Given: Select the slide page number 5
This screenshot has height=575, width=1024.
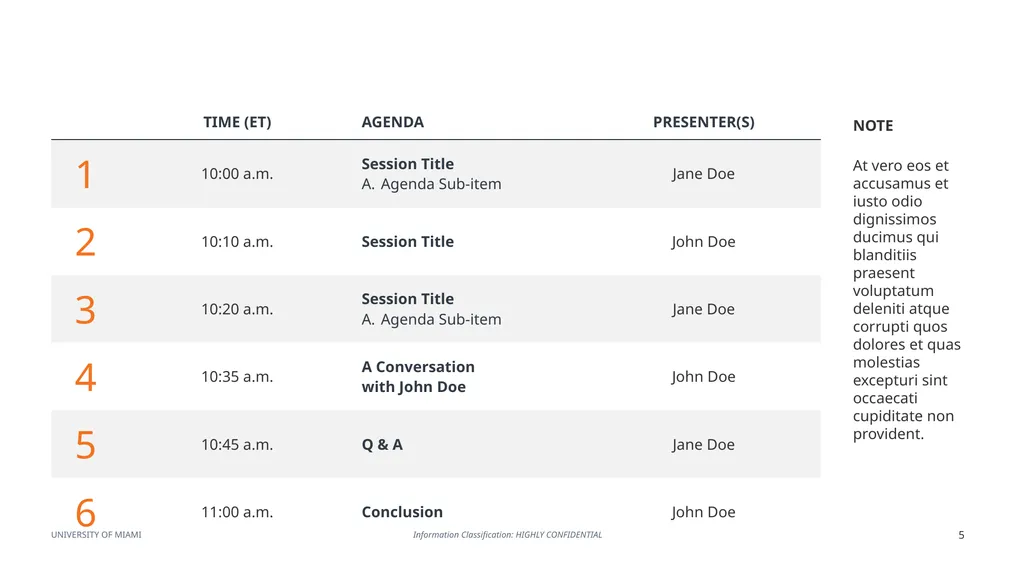Looking at the screenshot, I should (x=961, y=535).
